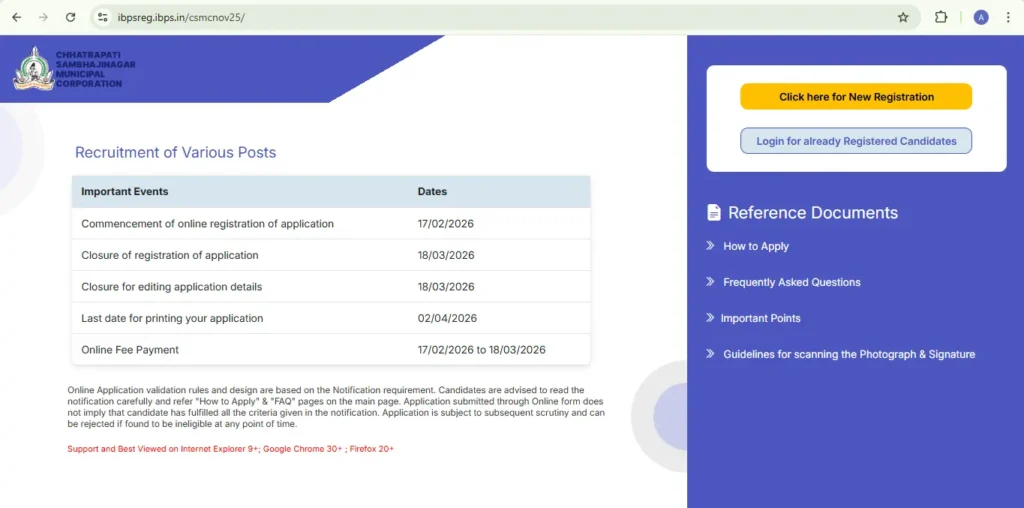Open the Frequently Asked Questions link

point(791,282)
